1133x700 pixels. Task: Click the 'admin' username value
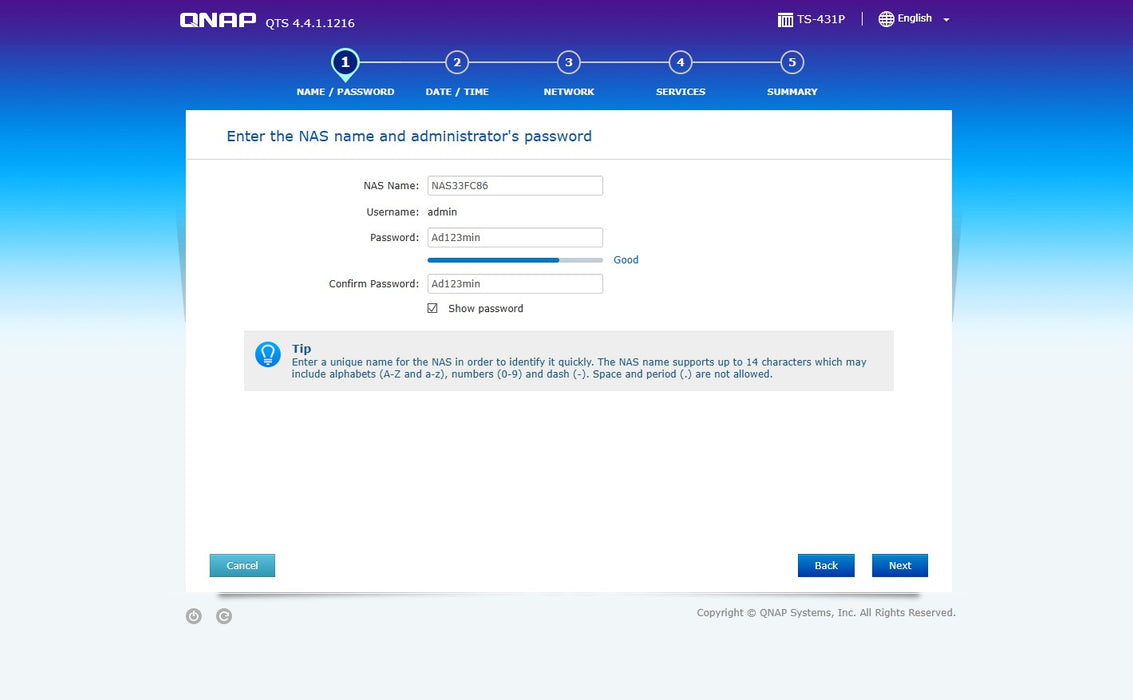442,212
